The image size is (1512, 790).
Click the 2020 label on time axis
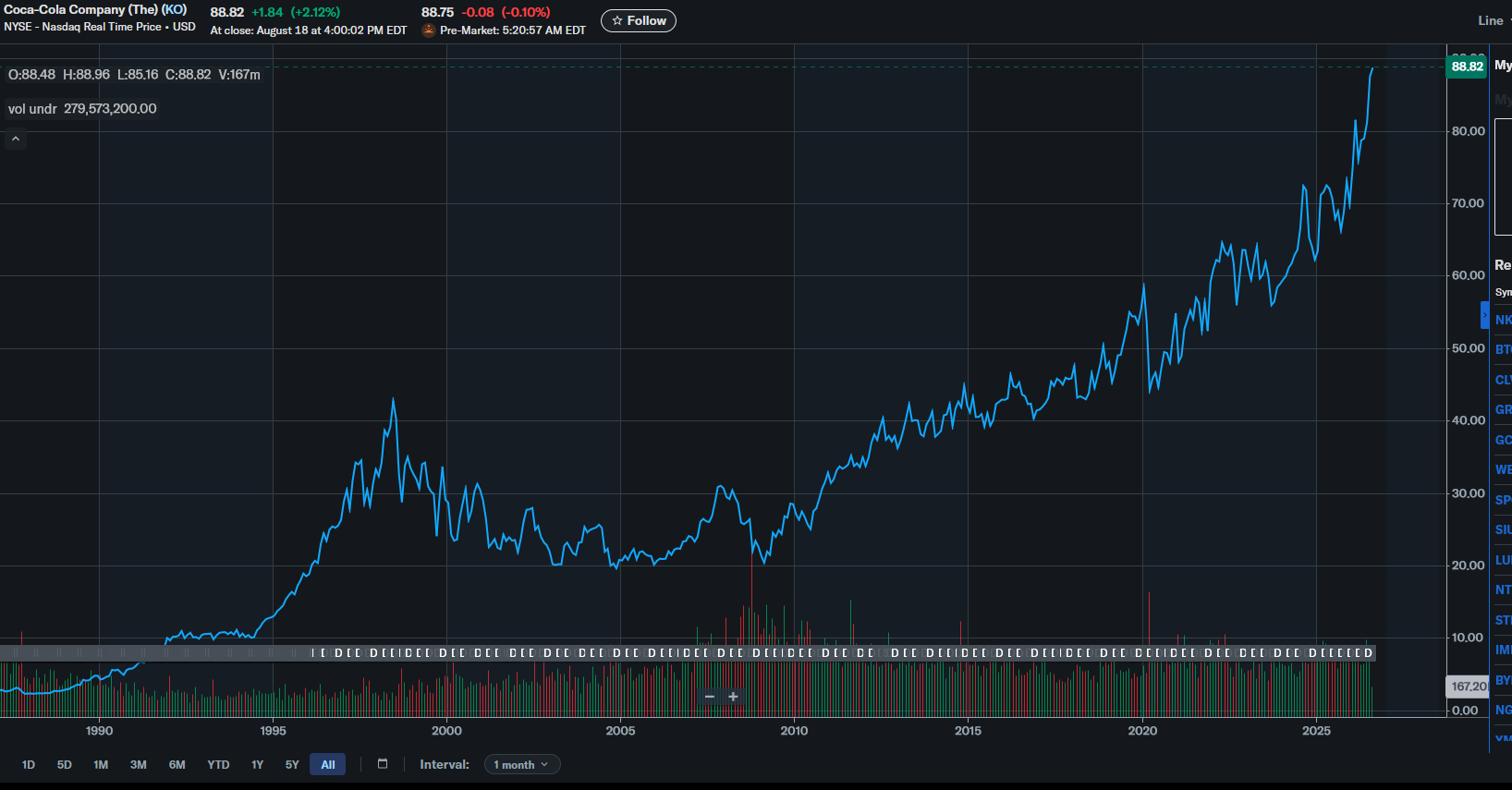[x=1142, y=731]
